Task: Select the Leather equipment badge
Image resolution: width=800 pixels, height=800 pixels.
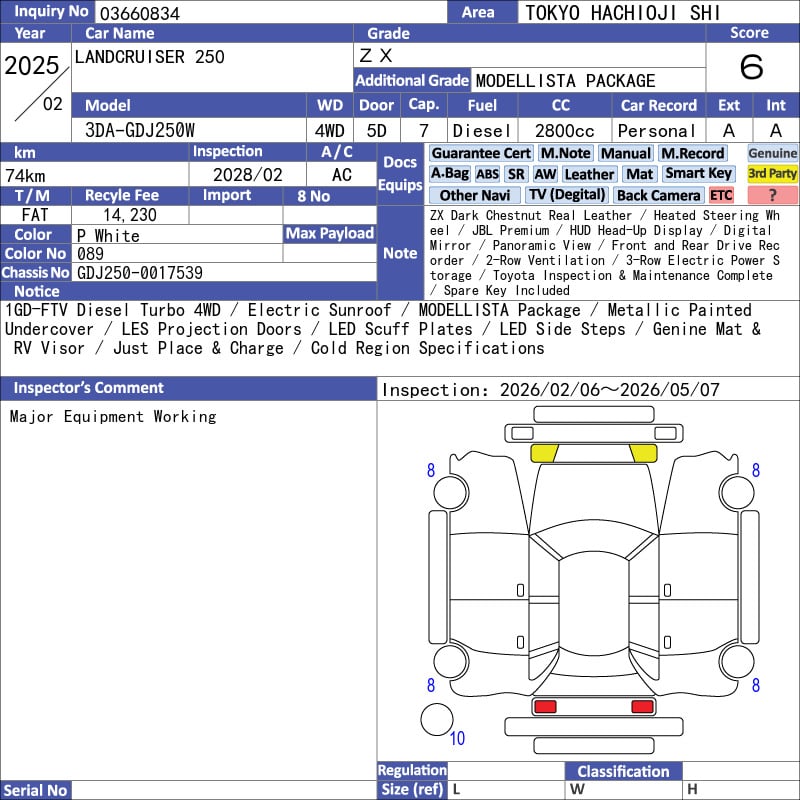Action: pyautogui.click(x=589, y=174)
